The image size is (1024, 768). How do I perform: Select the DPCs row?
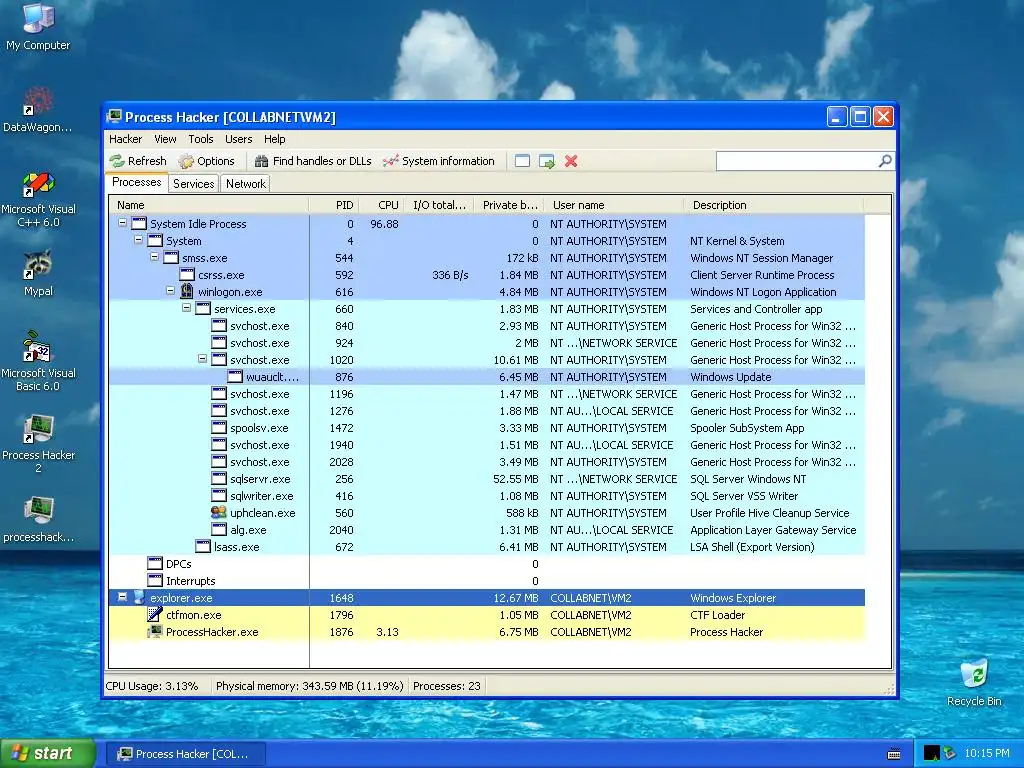point(487,564)
